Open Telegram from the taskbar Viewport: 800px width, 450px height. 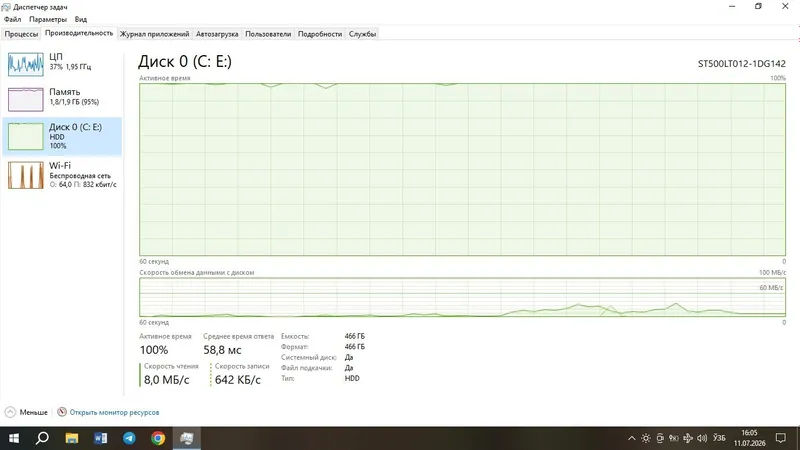click(x=129, y=438)
